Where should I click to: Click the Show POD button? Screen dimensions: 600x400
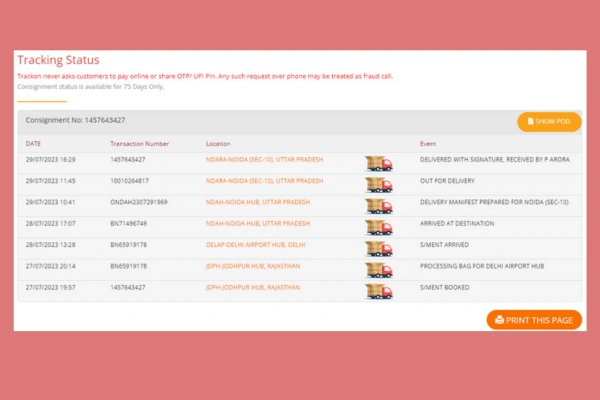549,121
